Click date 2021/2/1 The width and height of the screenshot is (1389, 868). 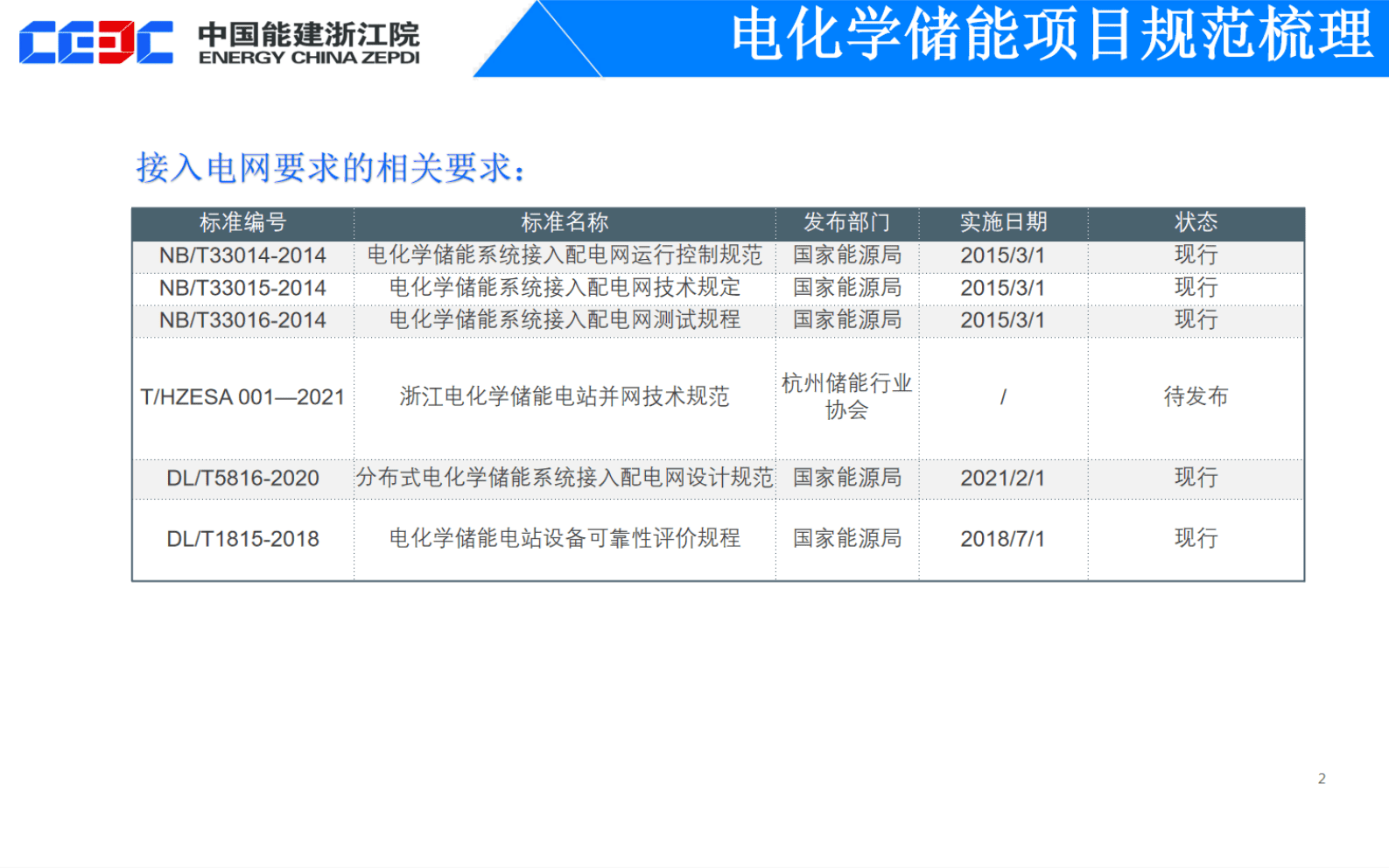point(1003,479)
